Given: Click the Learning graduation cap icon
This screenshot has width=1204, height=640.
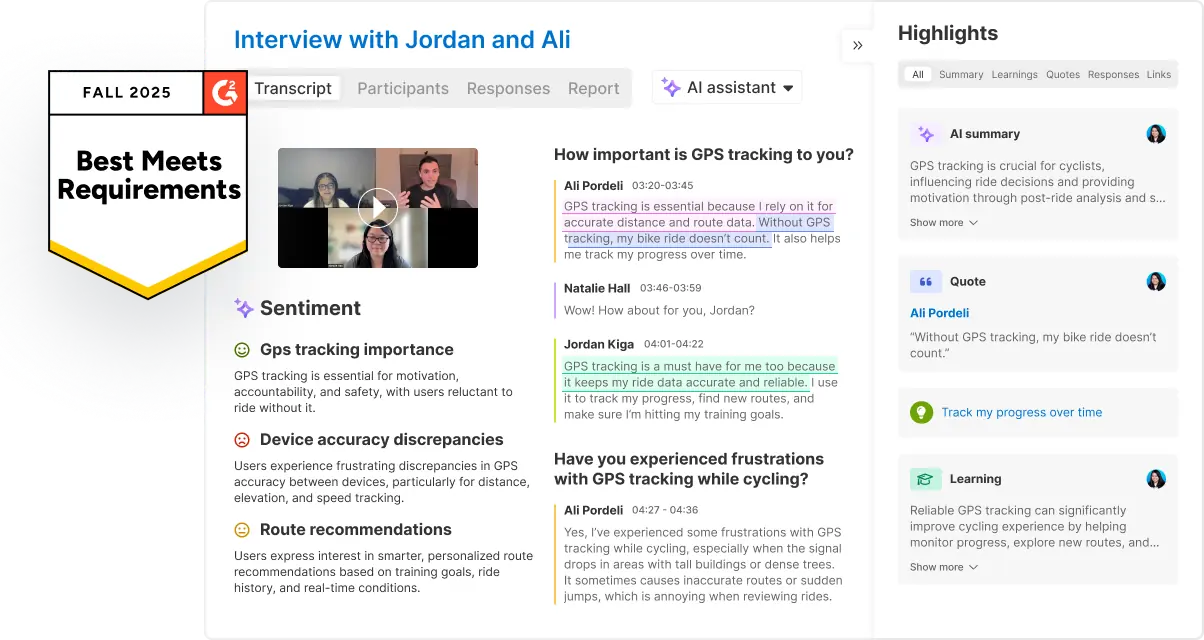Looking at the screenshot, I should point(926,479).
